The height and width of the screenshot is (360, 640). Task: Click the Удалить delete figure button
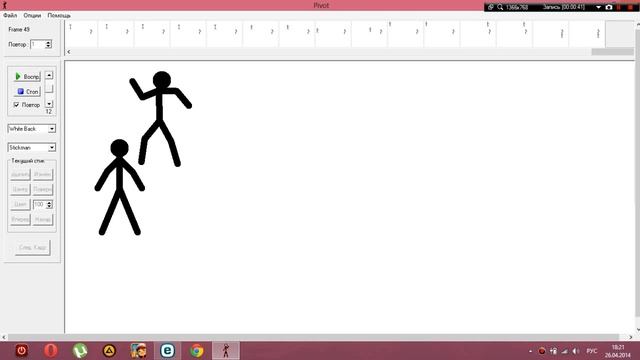pyautogui.click(x=20, y=174)
